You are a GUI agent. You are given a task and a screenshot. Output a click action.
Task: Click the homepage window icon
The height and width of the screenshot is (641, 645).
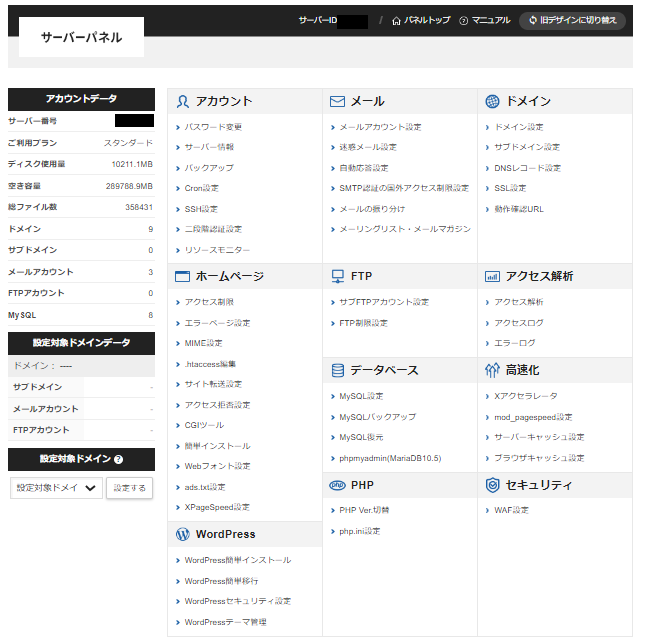click(x=182, y=276)
